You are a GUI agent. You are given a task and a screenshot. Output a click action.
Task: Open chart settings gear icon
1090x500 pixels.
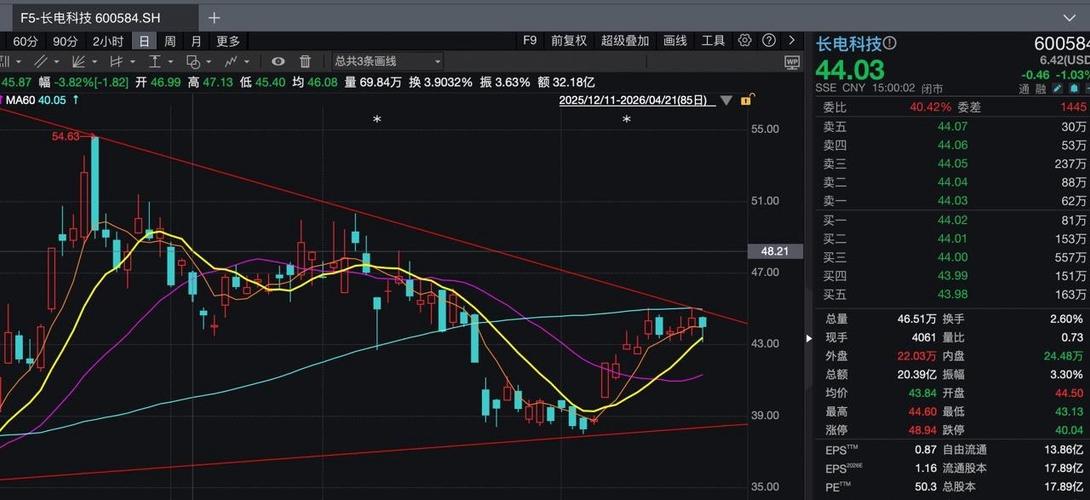[x=745, y=40]
